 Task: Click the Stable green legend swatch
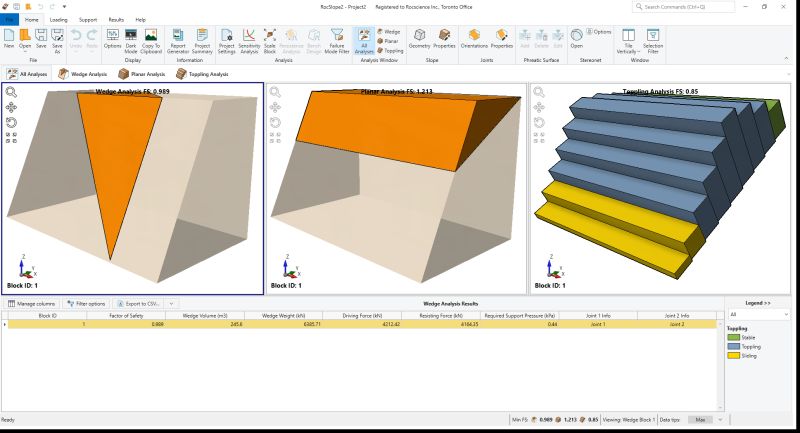[x=734, y=338]
